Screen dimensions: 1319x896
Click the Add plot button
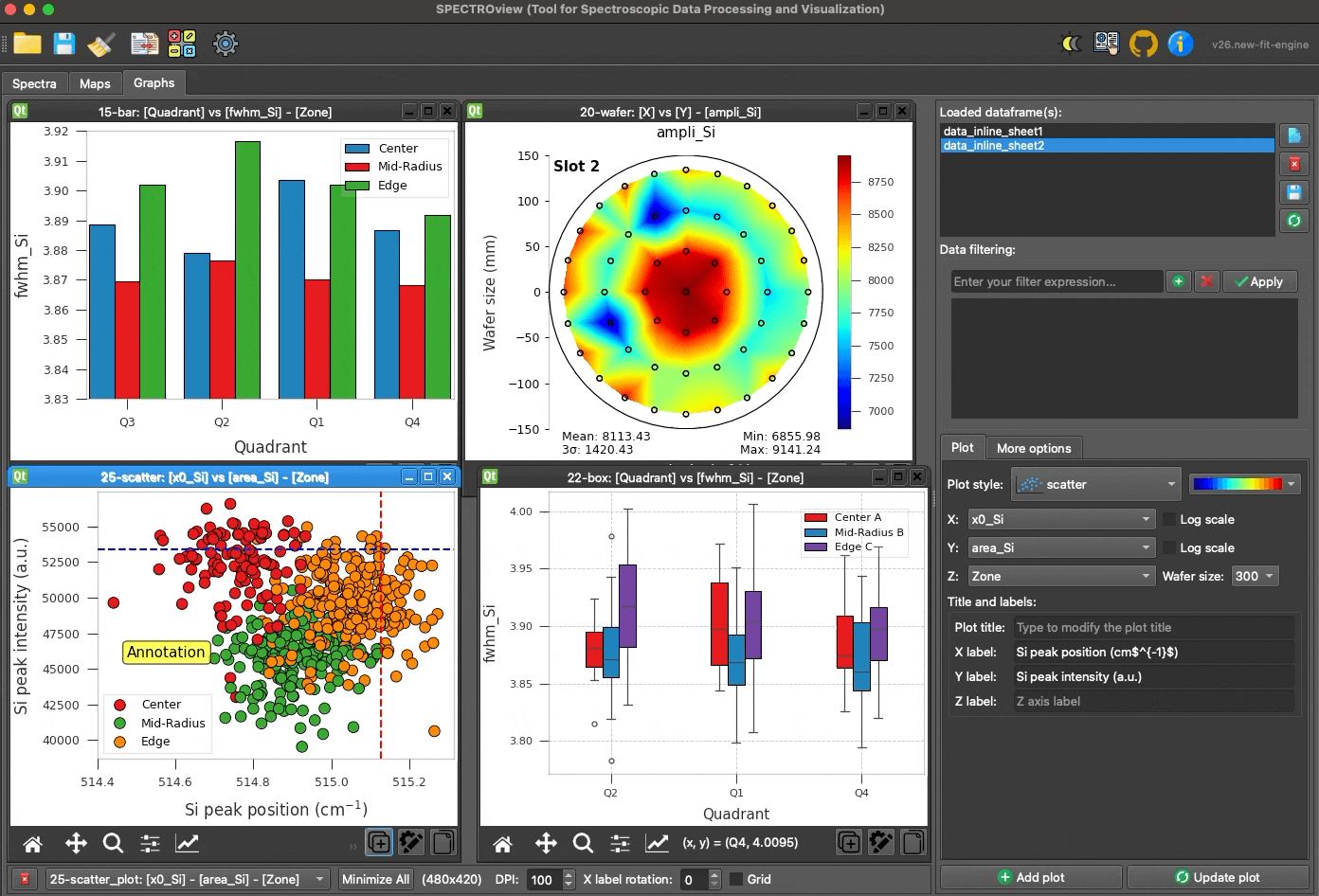tap(1031, 877)
